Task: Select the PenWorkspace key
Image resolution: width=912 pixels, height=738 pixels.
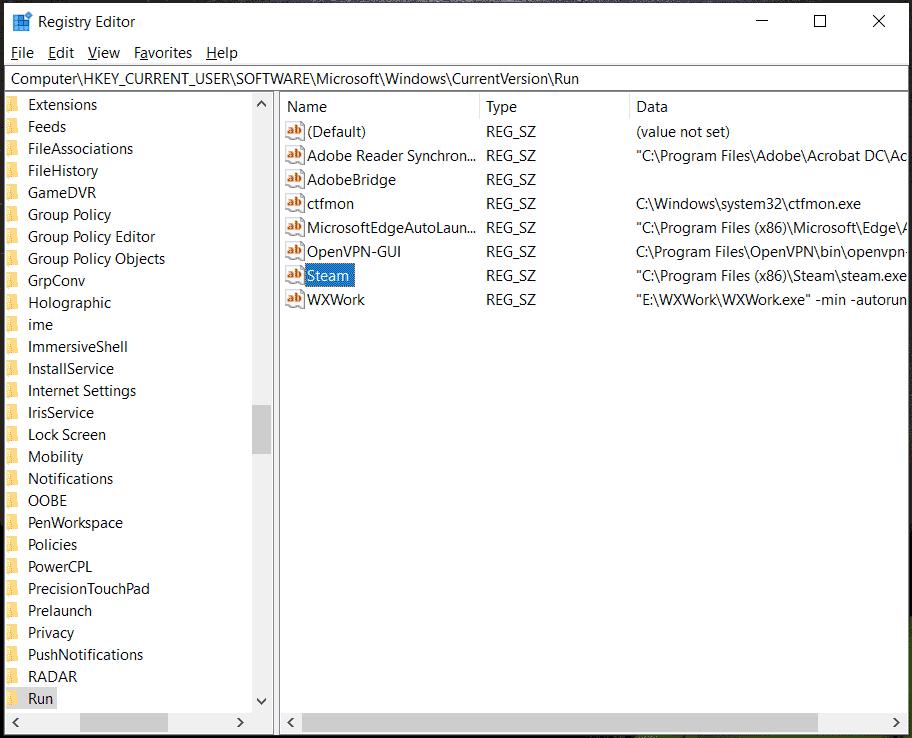Action: (x=75, y=523)
